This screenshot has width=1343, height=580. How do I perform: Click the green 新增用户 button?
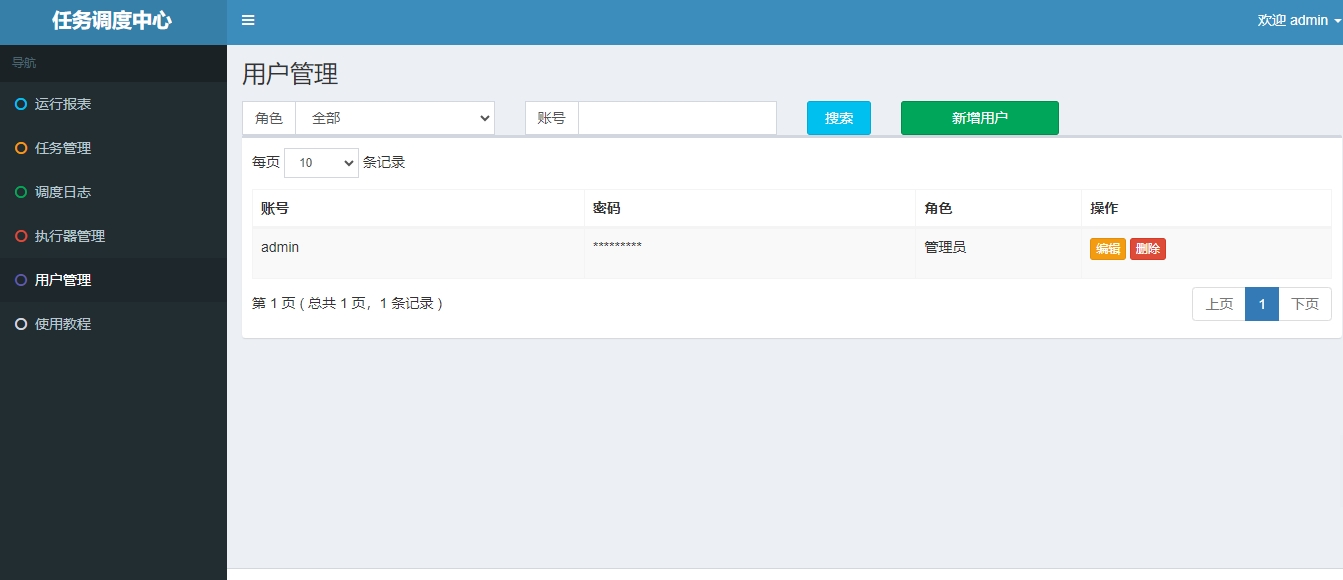pos(979,118)
